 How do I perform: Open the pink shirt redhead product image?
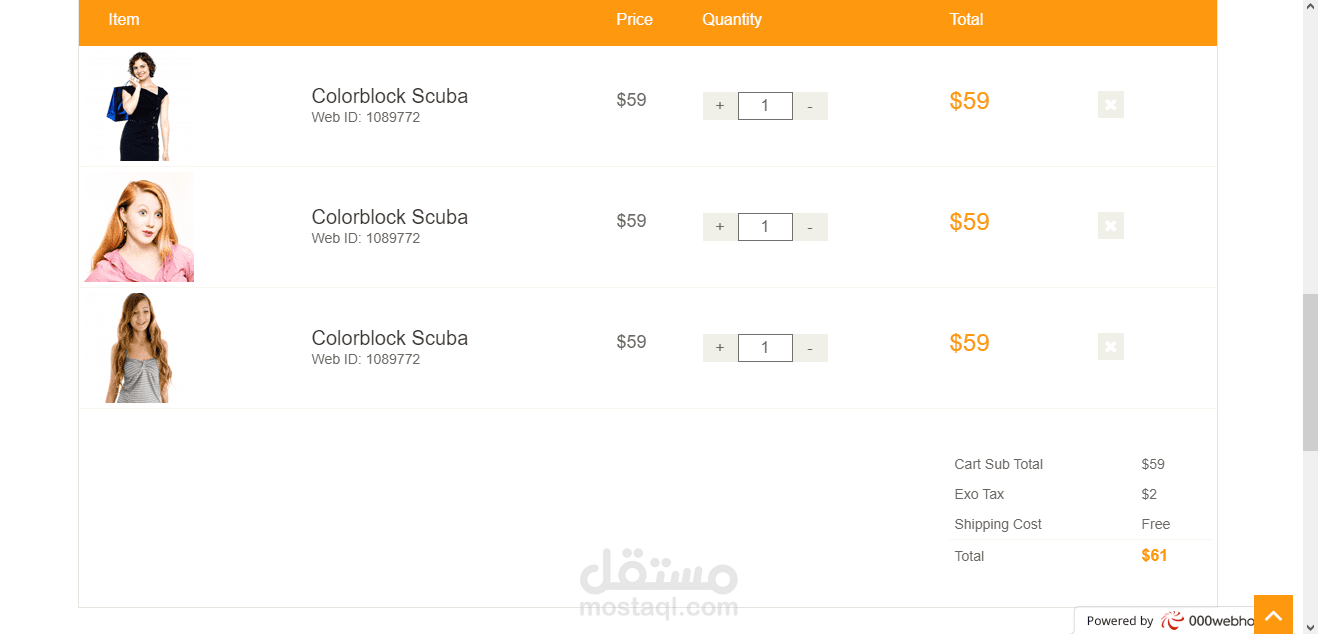click(139, 227)
